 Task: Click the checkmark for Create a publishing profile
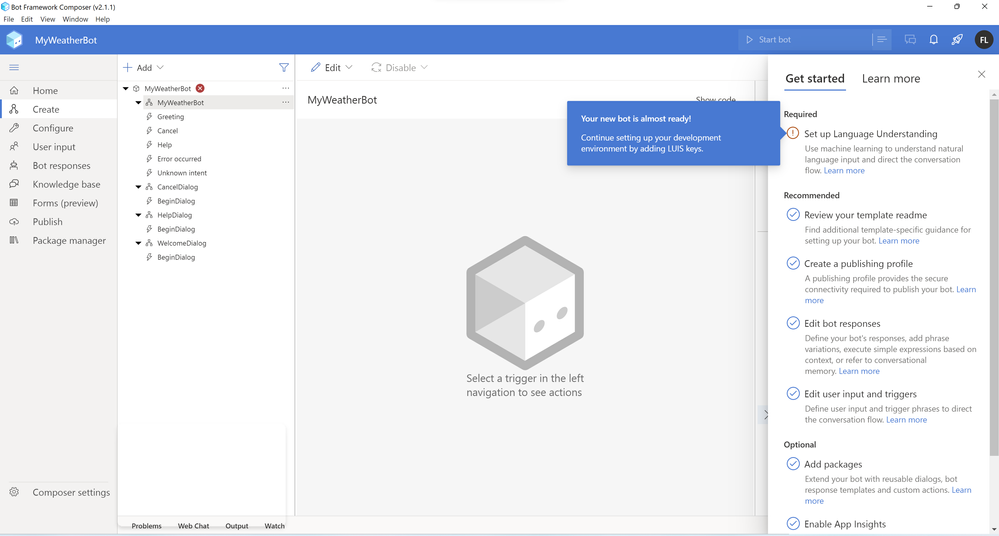coord(793,263)
